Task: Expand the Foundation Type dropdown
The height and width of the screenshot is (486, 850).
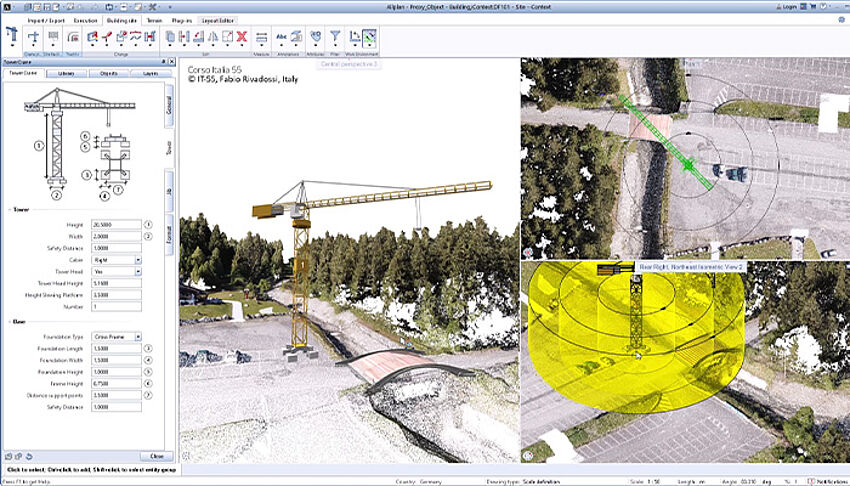Action: [x=138, y=337]
